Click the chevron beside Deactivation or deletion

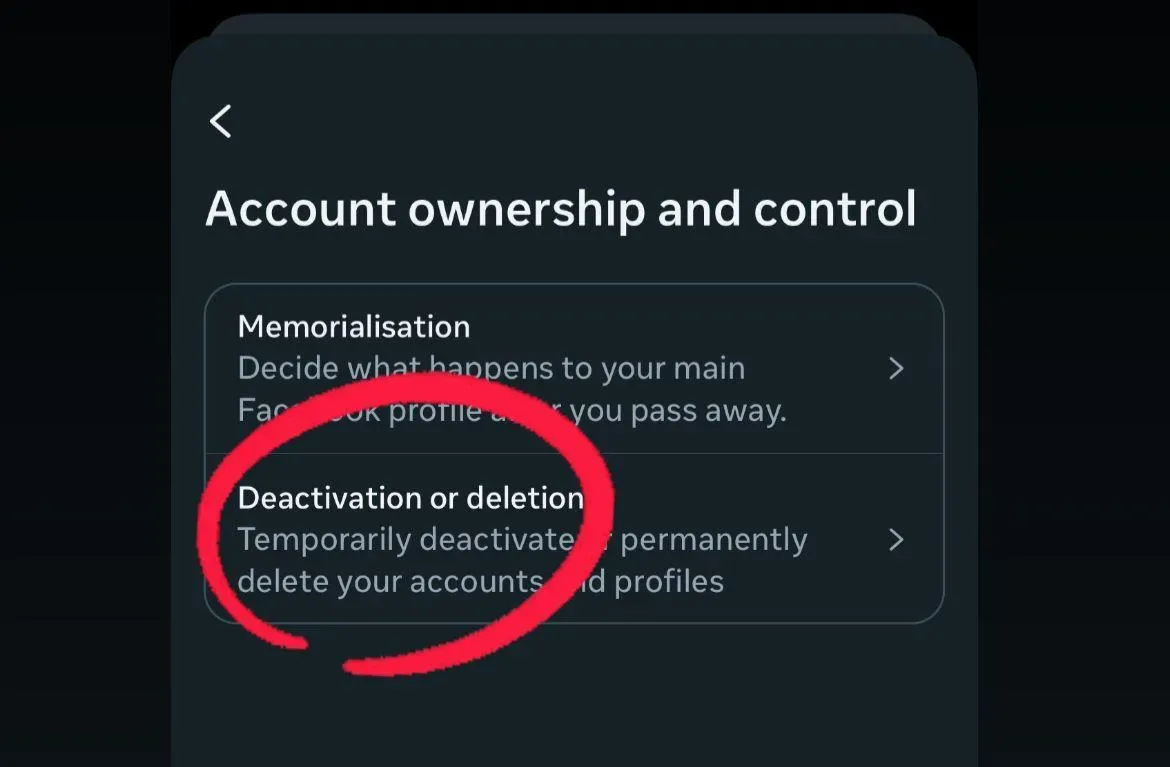[896, 540]
